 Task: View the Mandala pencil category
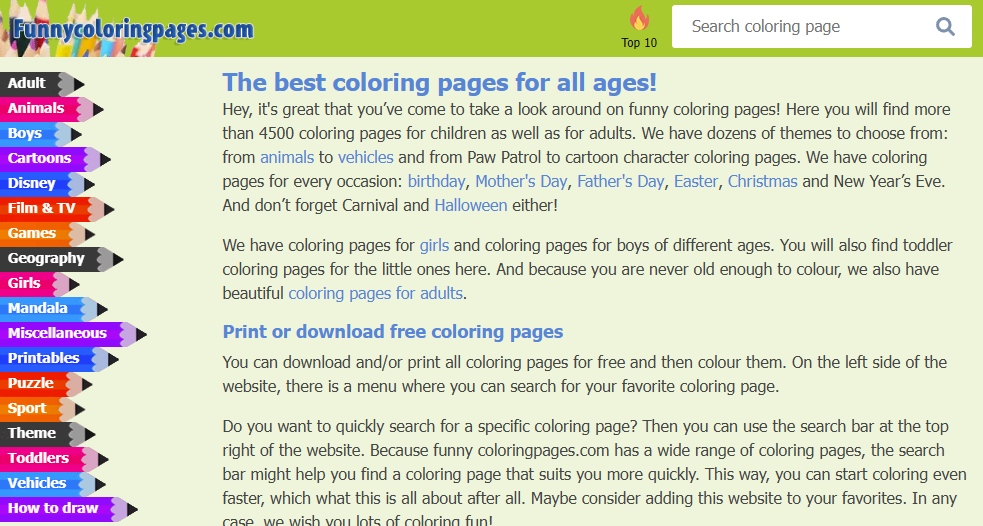pos(53,309)
